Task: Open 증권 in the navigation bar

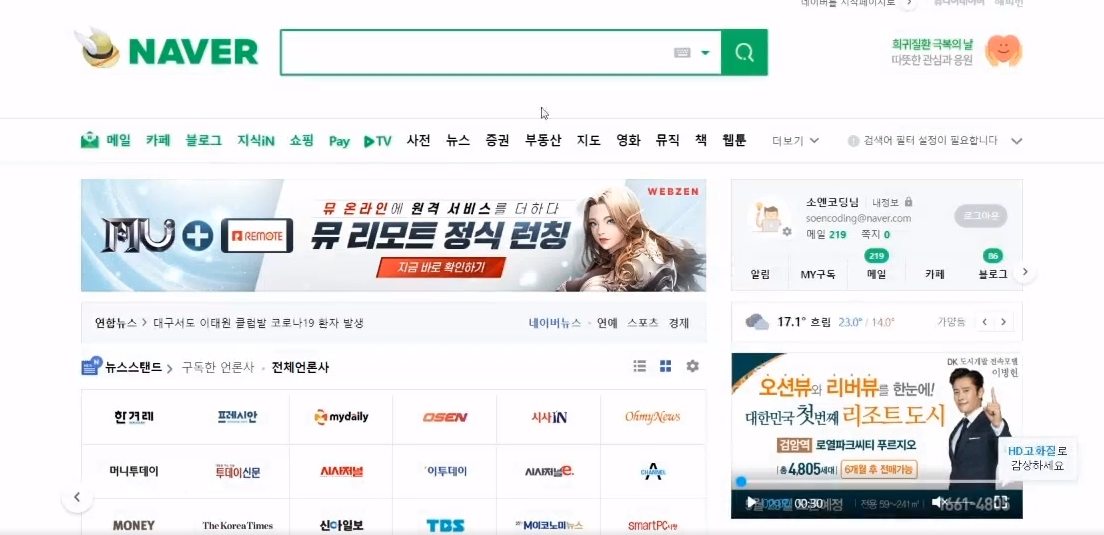Action: click(497, 140)
